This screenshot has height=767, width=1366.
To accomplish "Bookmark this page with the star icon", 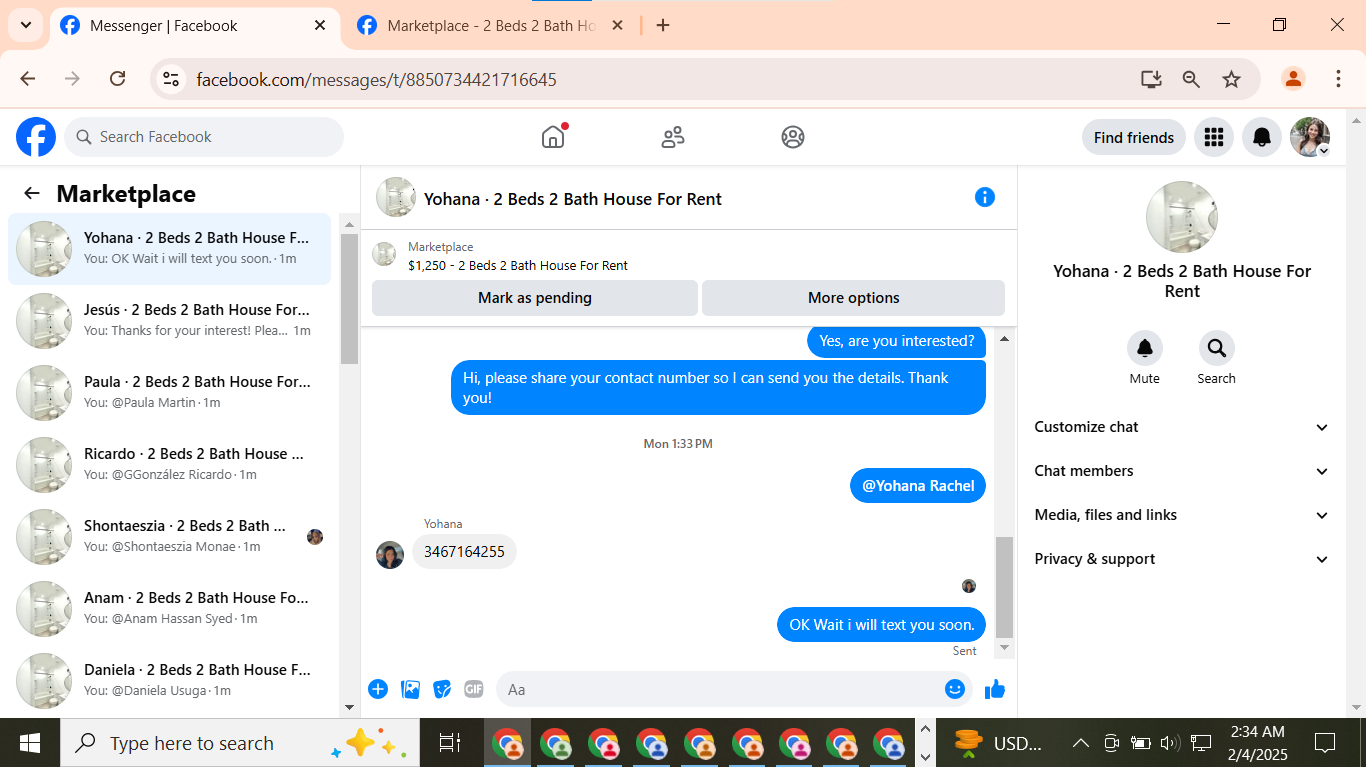I will point(1231,79).
